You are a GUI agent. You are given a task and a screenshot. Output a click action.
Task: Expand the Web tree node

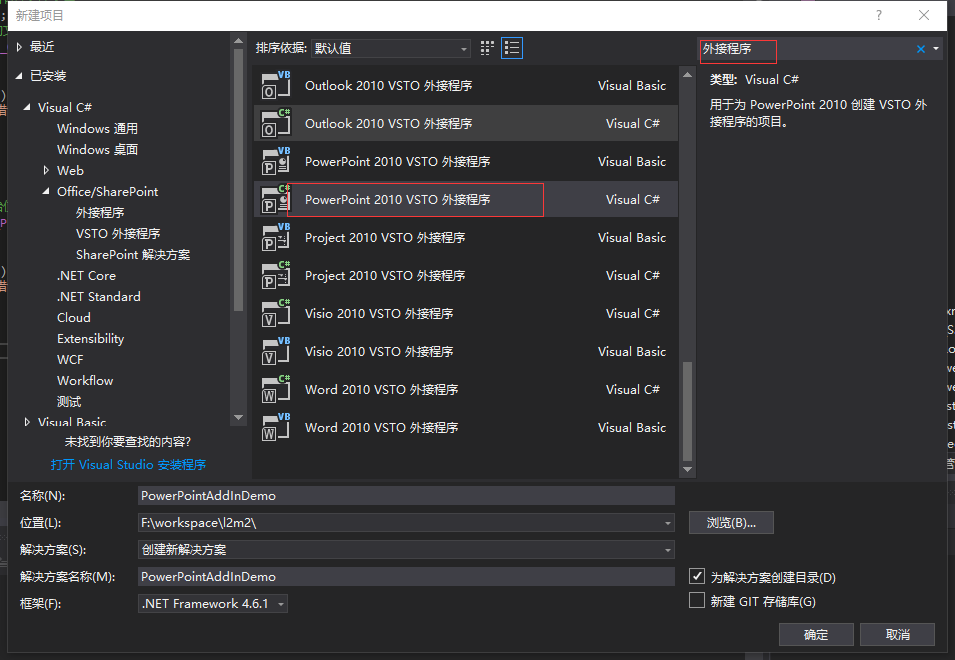(x=46, y=170)
